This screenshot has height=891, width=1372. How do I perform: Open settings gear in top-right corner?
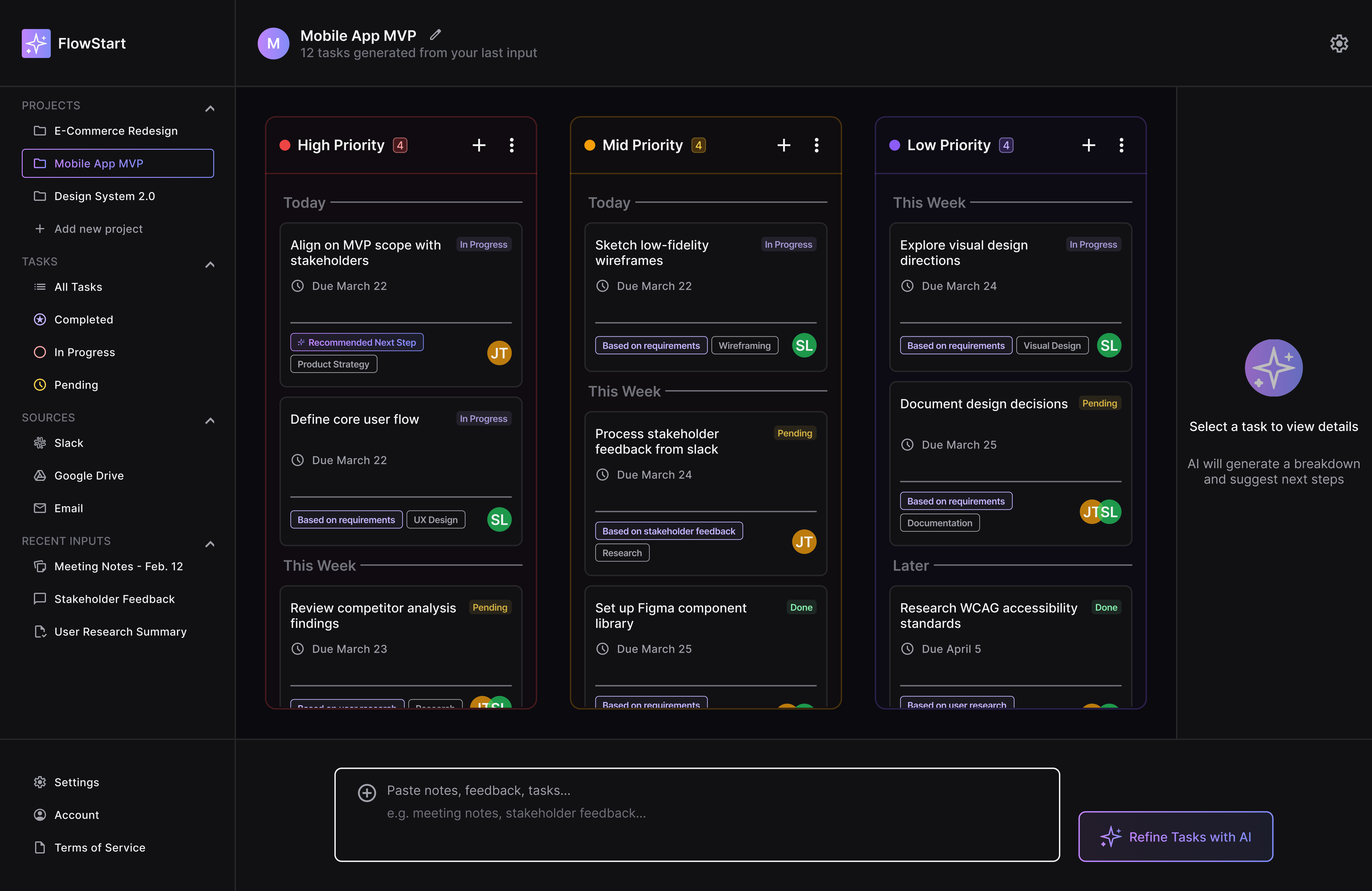pyautogui.click(x=1338, y=44)
